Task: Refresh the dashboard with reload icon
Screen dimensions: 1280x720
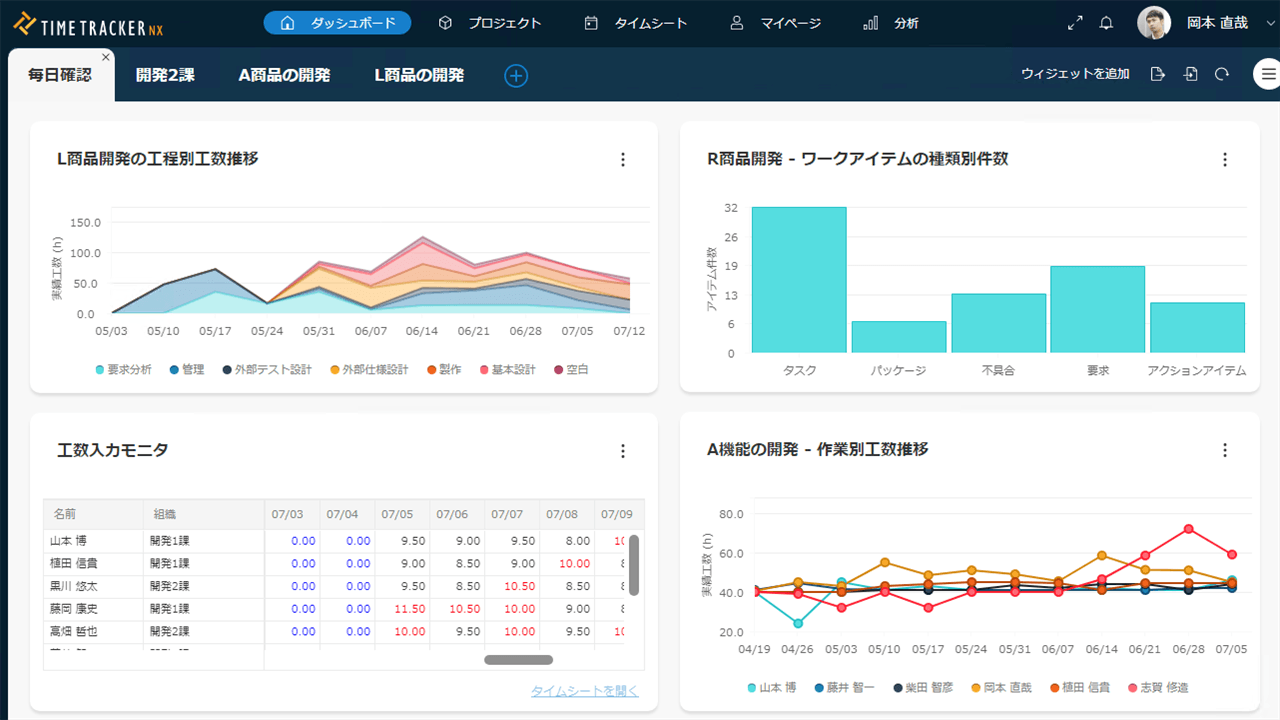Action: [x=1222, y=74]
